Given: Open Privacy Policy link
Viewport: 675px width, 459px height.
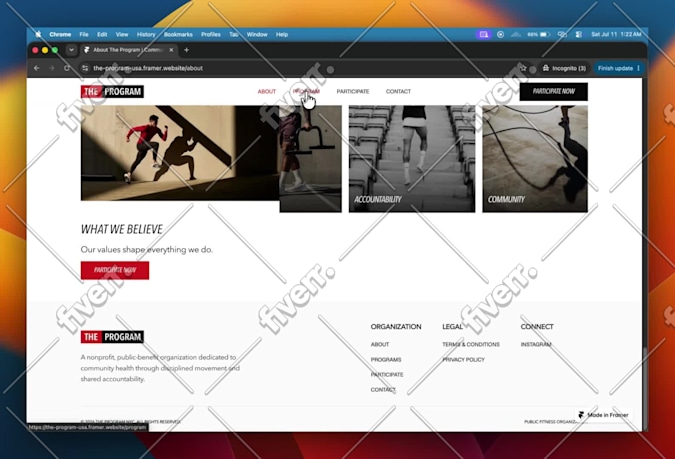Looking at the screenshot, I should click(464, 360).
